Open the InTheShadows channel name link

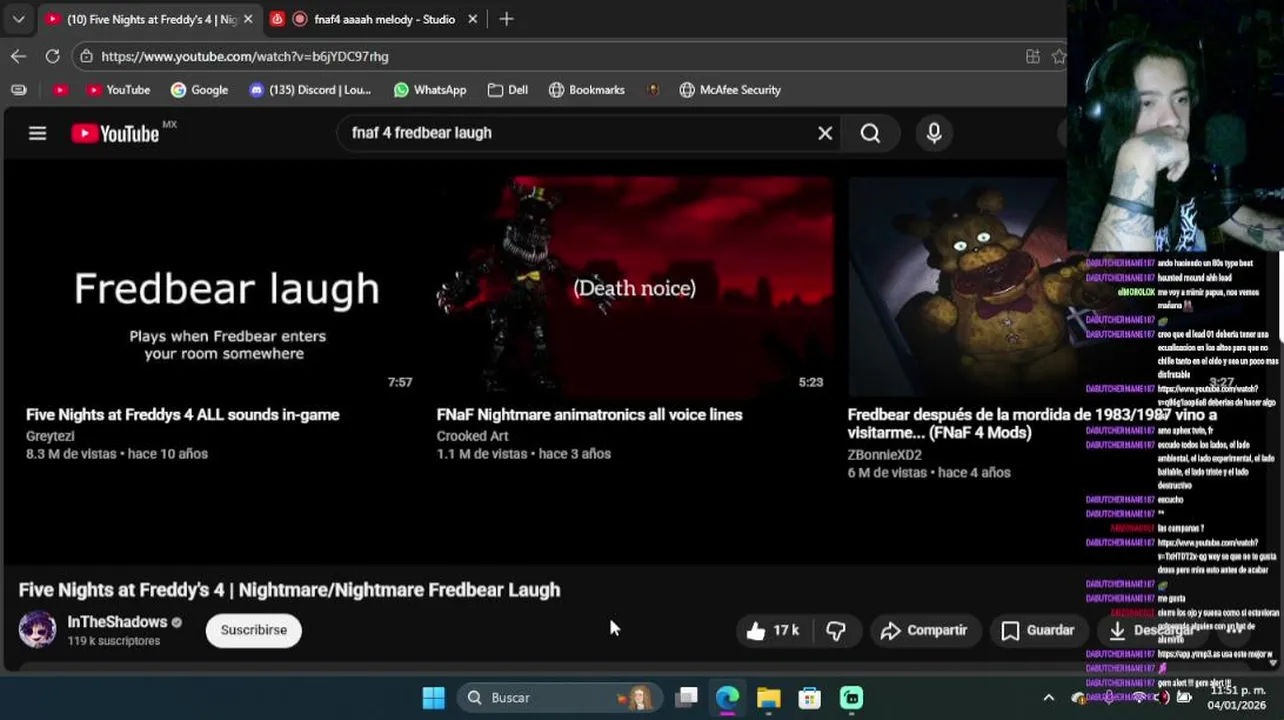[x=117, y=622]
